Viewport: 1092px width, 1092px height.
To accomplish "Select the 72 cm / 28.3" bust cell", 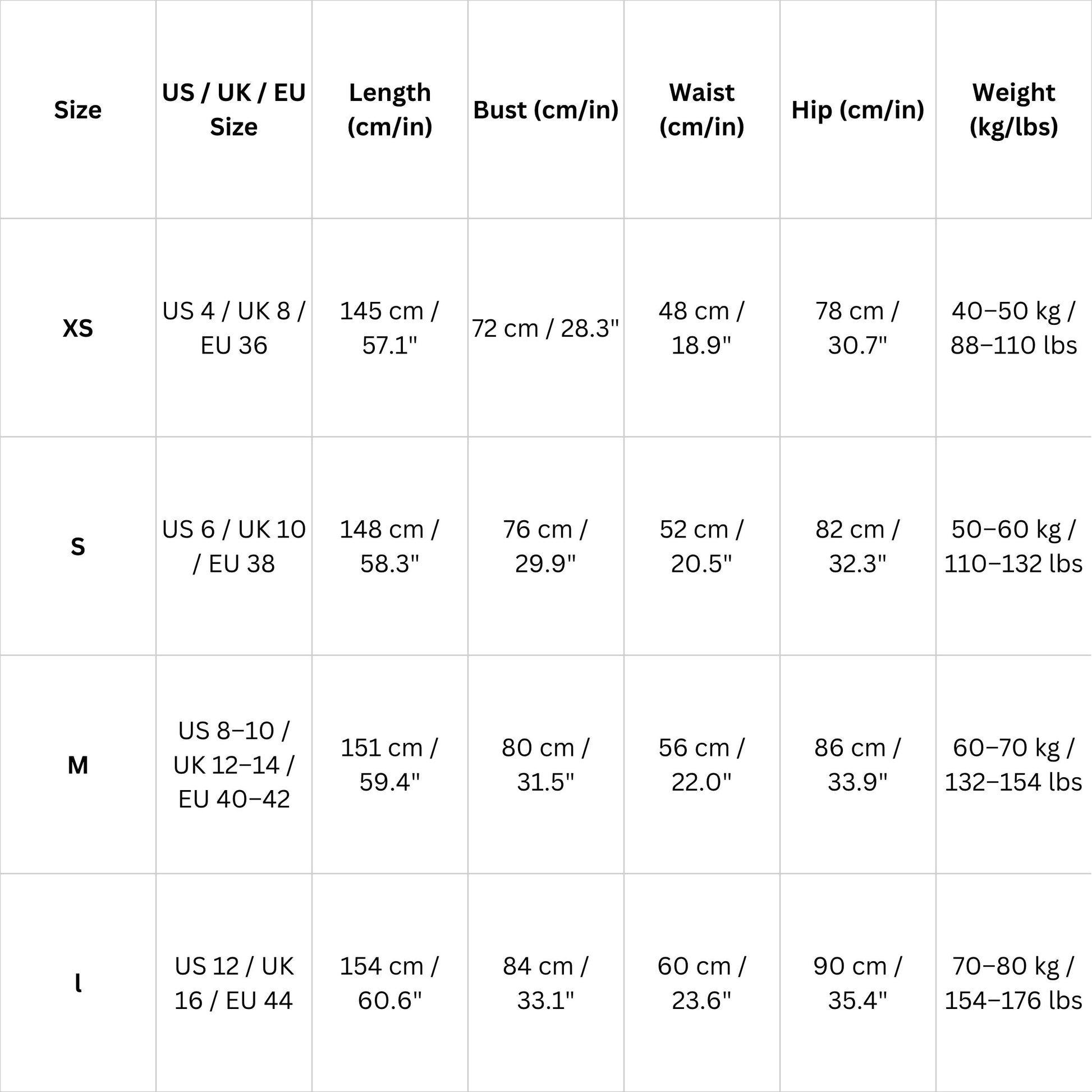I will point(546,328).
